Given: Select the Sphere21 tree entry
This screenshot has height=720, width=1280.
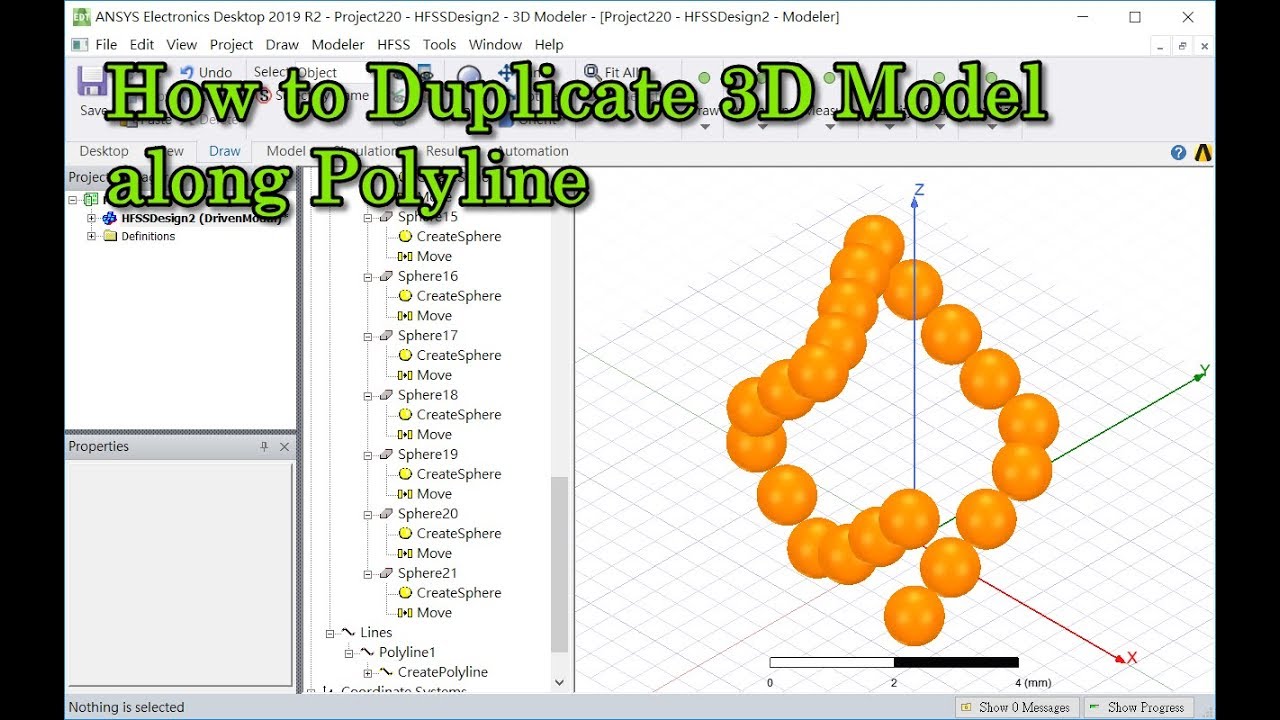Looking at the screenshot, I should click(x=427, y=574).
